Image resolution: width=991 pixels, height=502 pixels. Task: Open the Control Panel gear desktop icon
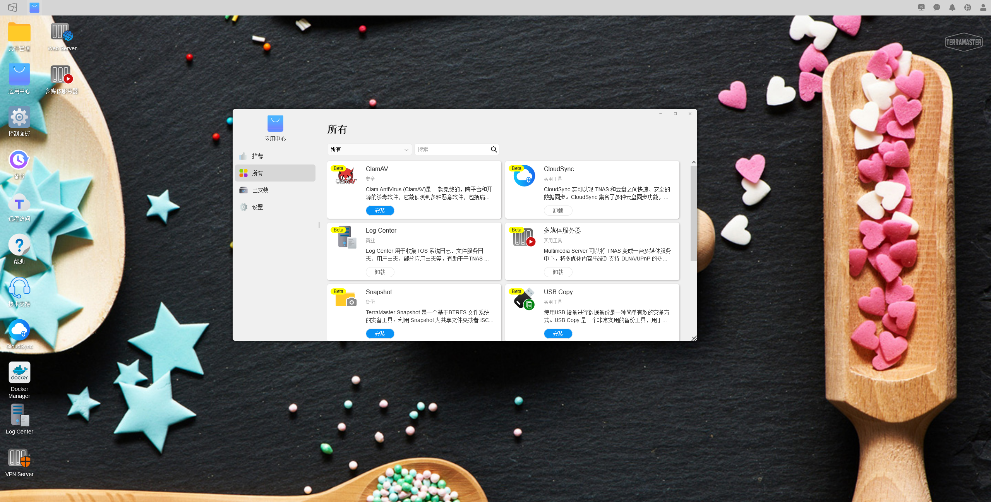click(19, 117)
